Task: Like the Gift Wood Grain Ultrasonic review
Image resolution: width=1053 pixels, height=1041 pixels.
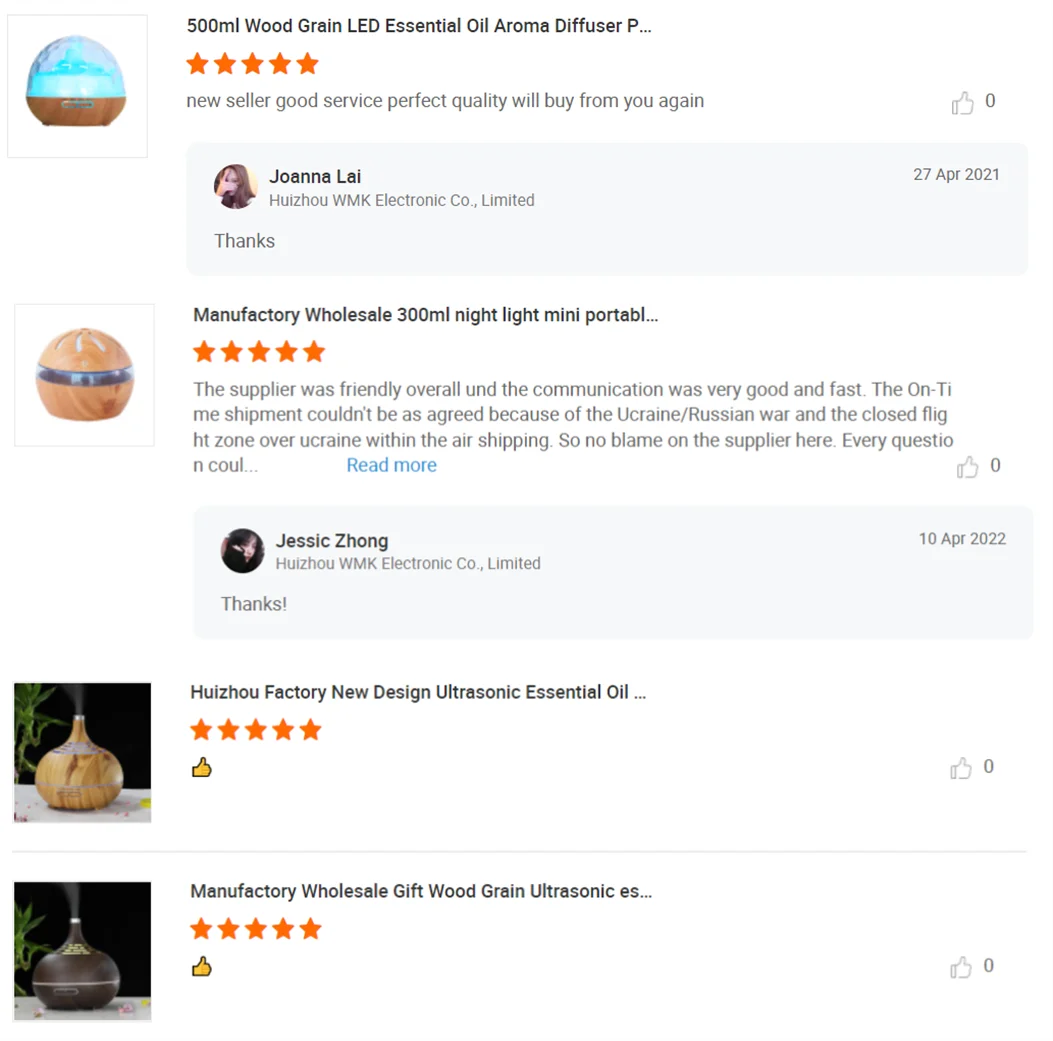Action: click(961, 967)
